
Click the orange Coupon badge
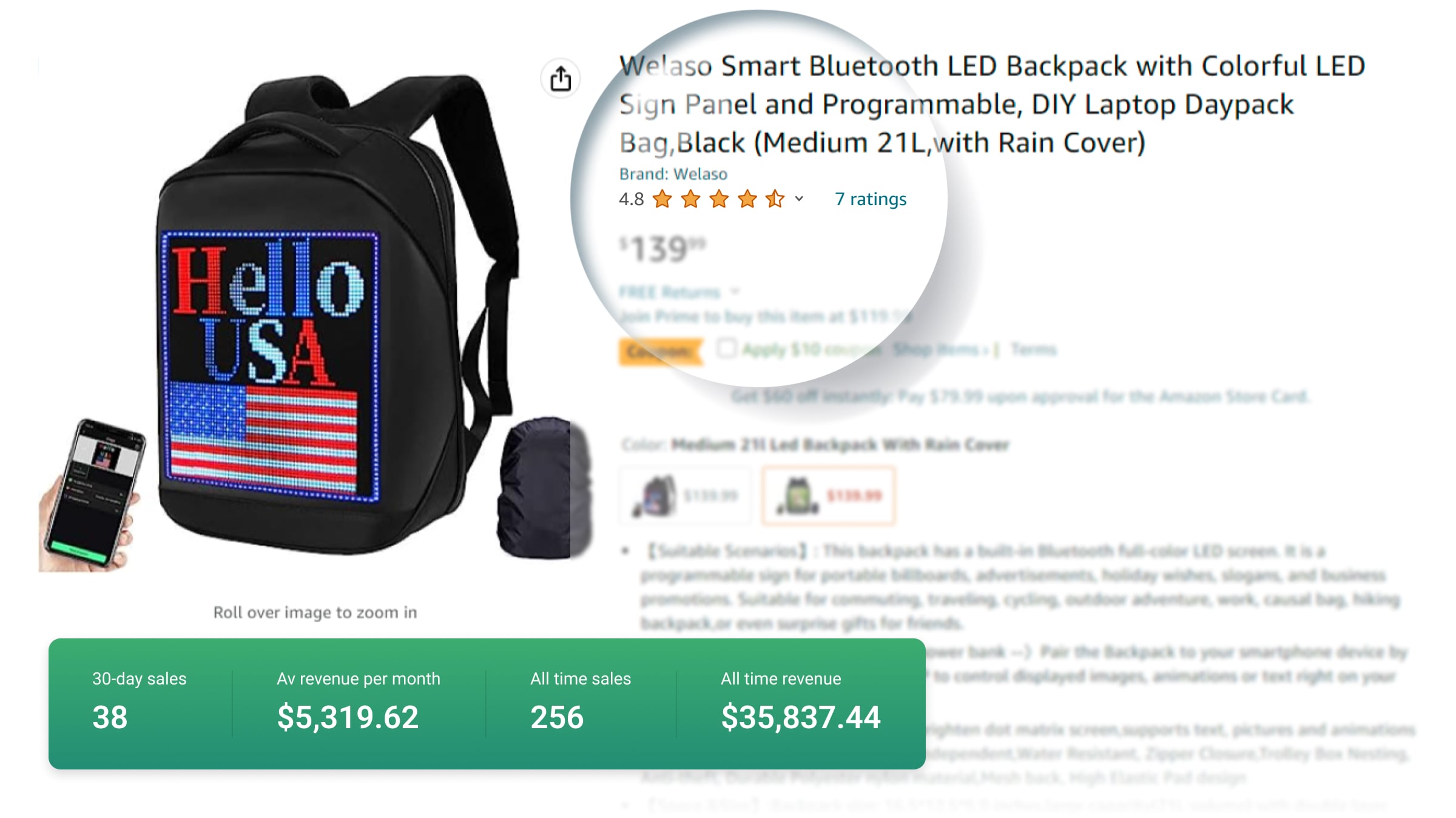pyautogui.click(x=659, y=351)
